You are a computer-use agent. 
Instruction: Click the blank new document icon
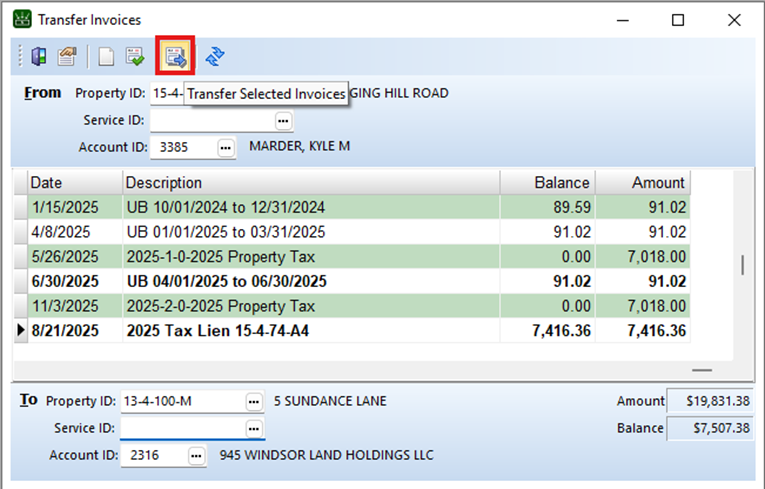(106, 57)
